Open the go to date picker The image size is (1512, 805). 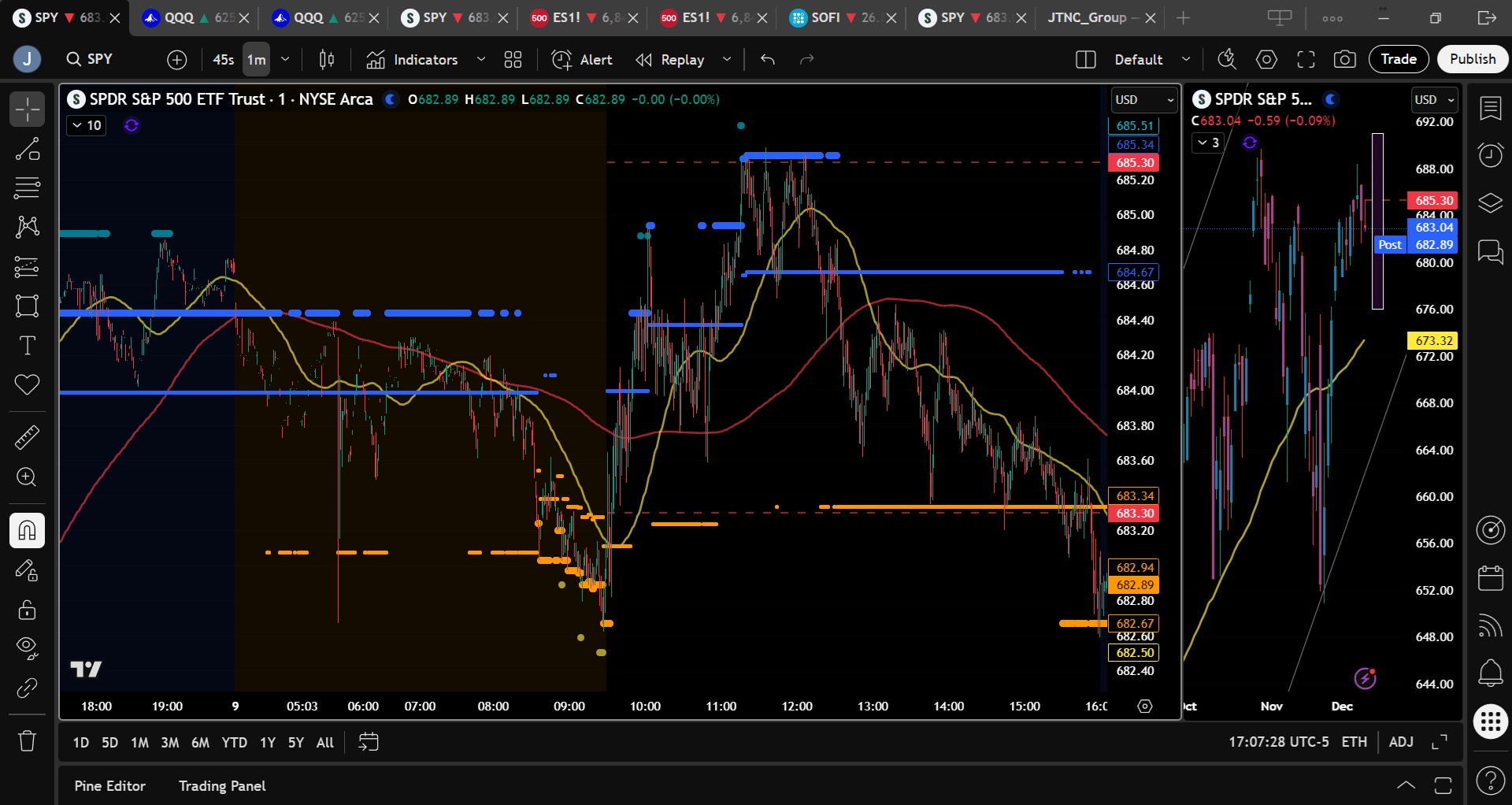click(x=368, y=742)
